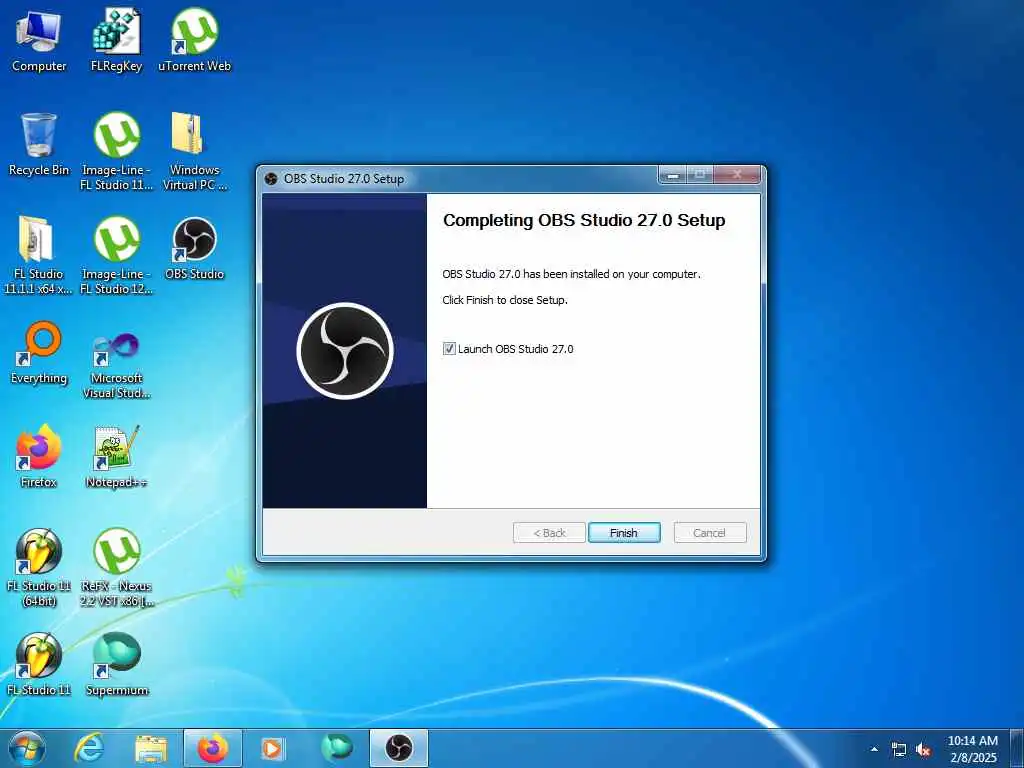Click Finish to close Setup
The width and height of the screenshot is (1024, 768).
tap(624, 533)
